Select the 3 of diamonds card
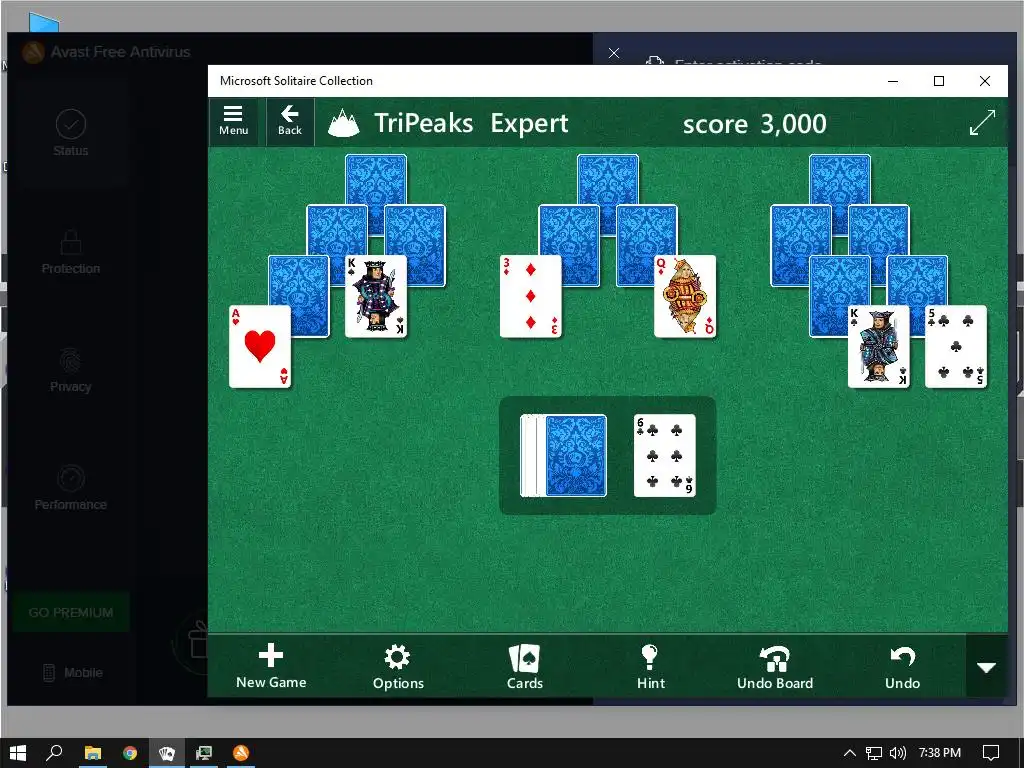Image resolution: width=1024 pixels, height=768 pixels. point(530,296)
